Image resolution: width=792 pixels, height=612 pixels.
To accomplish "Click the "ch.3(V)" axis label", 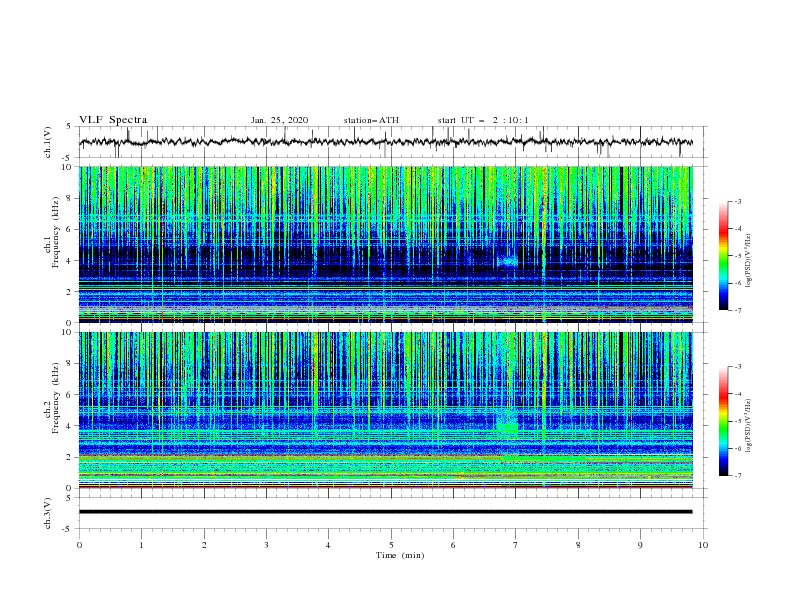I will (x=48, y=513).
